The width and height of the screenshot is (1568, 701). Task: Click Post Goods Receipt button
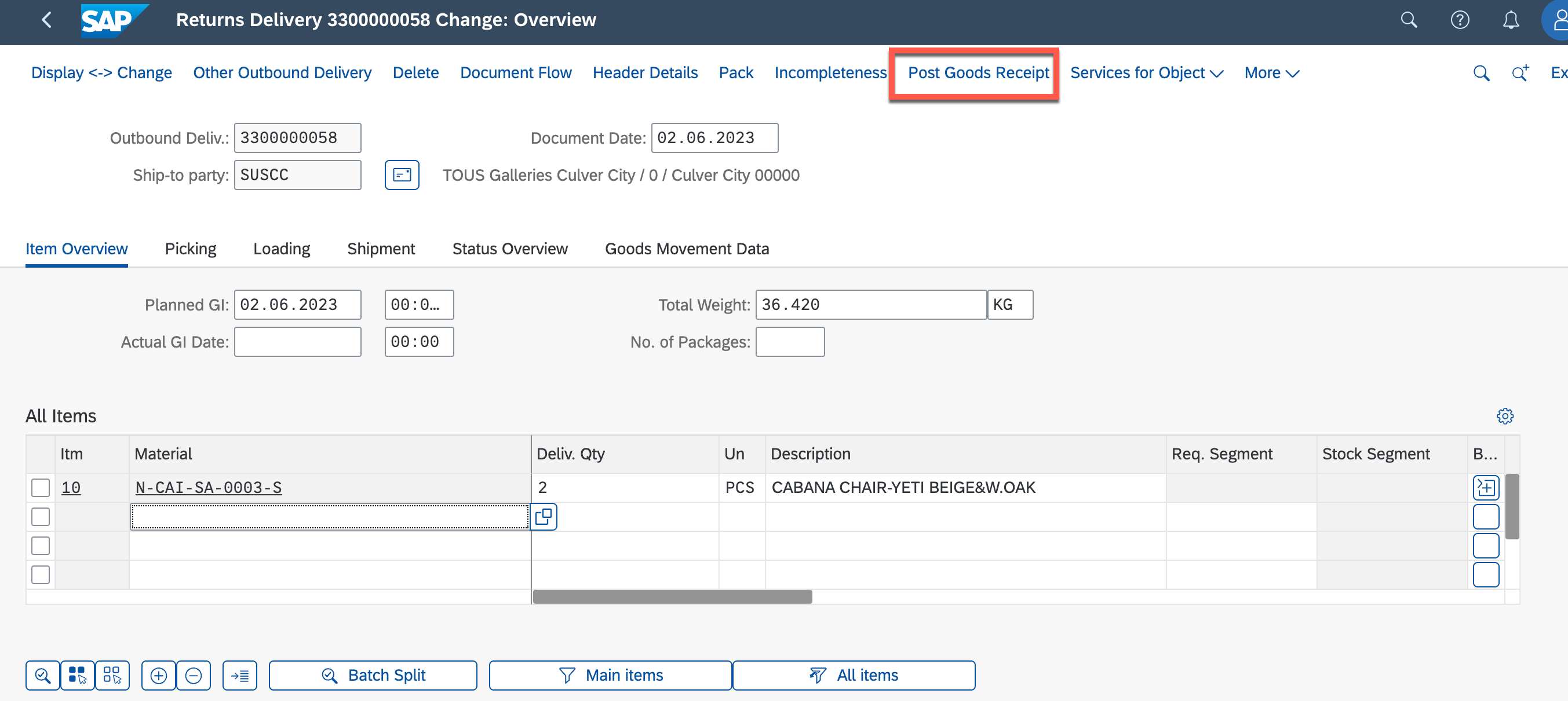click(x=978, y=73)
